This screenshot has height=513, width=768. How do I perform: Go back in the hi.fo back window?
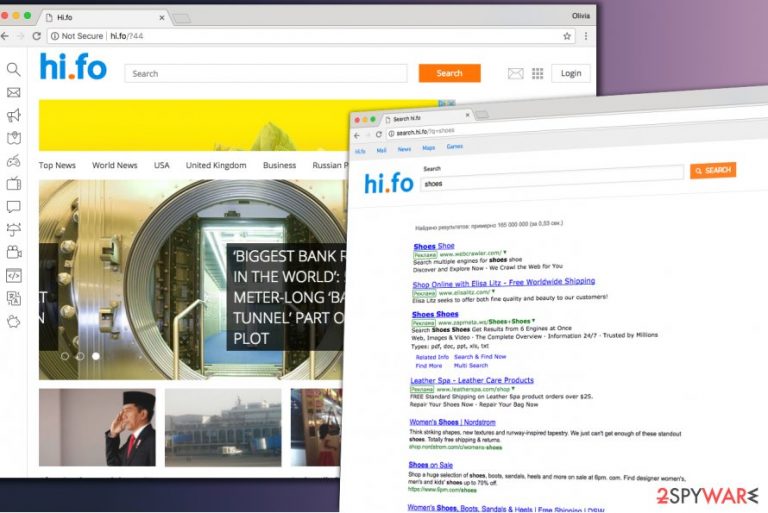click(5, 36)
